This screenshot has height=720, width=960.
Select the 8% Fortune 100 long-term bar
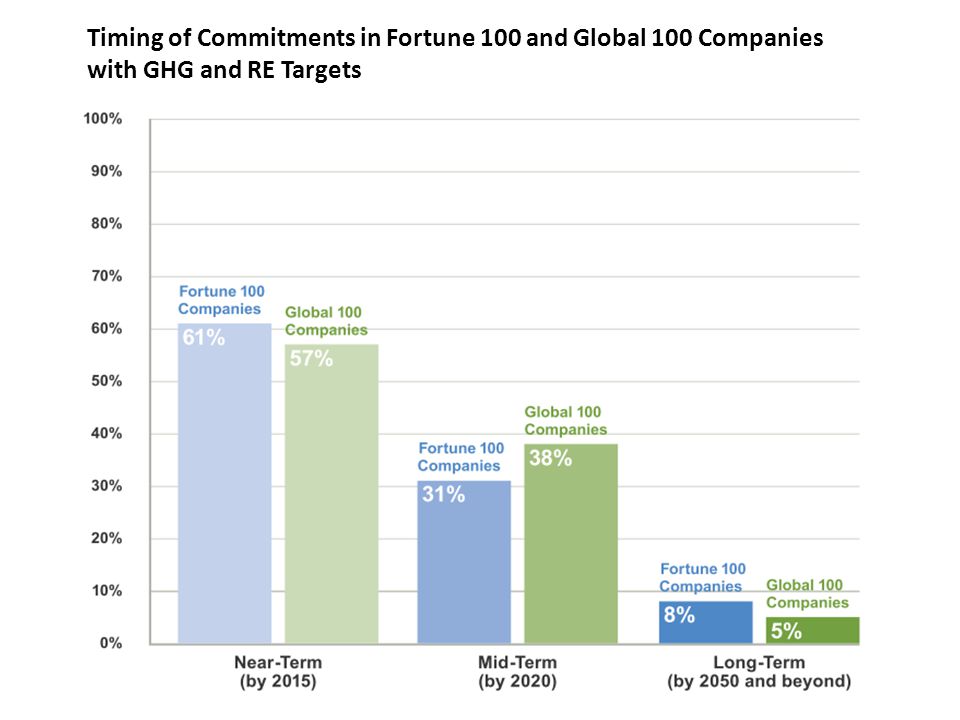(x=706, y=623)
